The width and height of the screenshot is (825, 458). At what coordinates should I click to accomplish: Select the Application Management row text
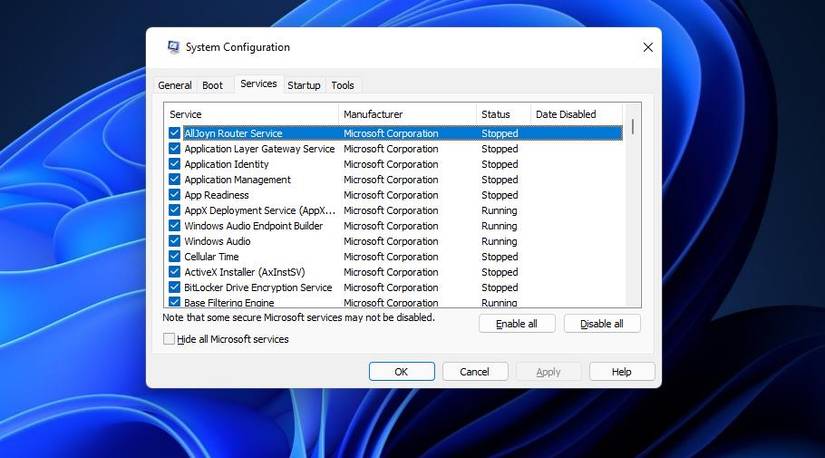pyautogui.click(x=237, y=180)
